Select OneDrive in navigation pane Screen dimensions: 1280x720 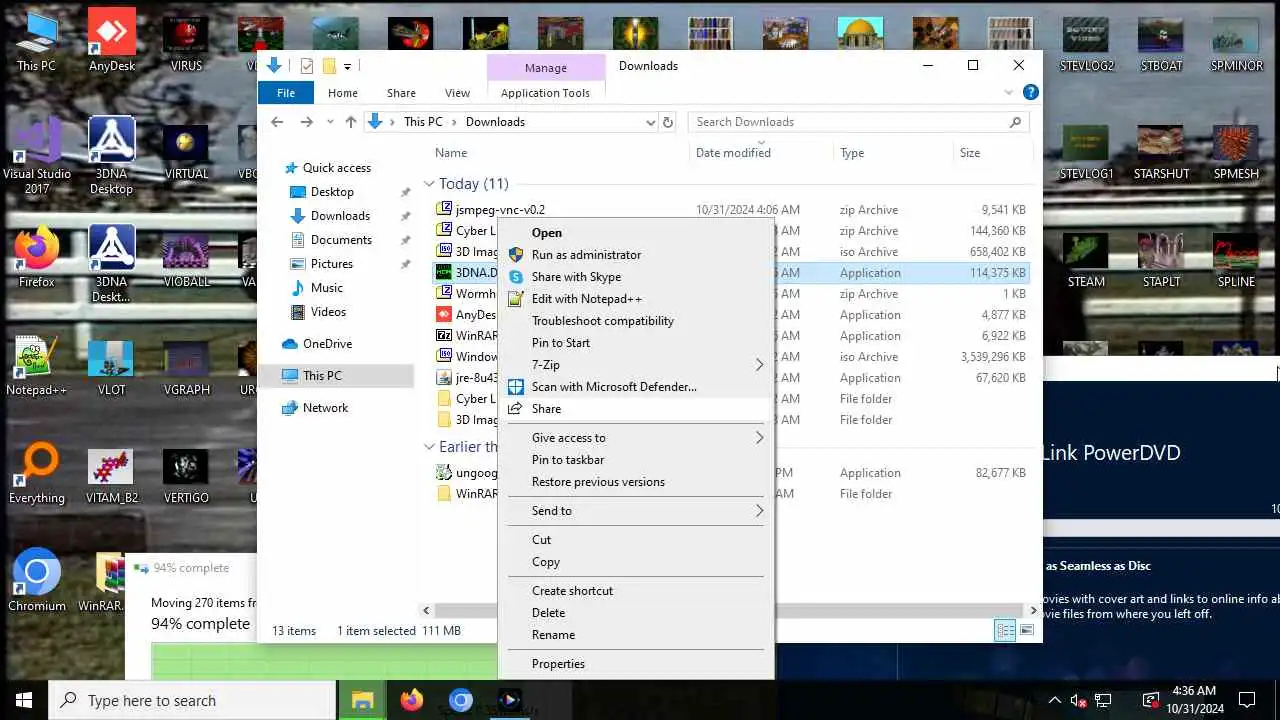point(327,344)
